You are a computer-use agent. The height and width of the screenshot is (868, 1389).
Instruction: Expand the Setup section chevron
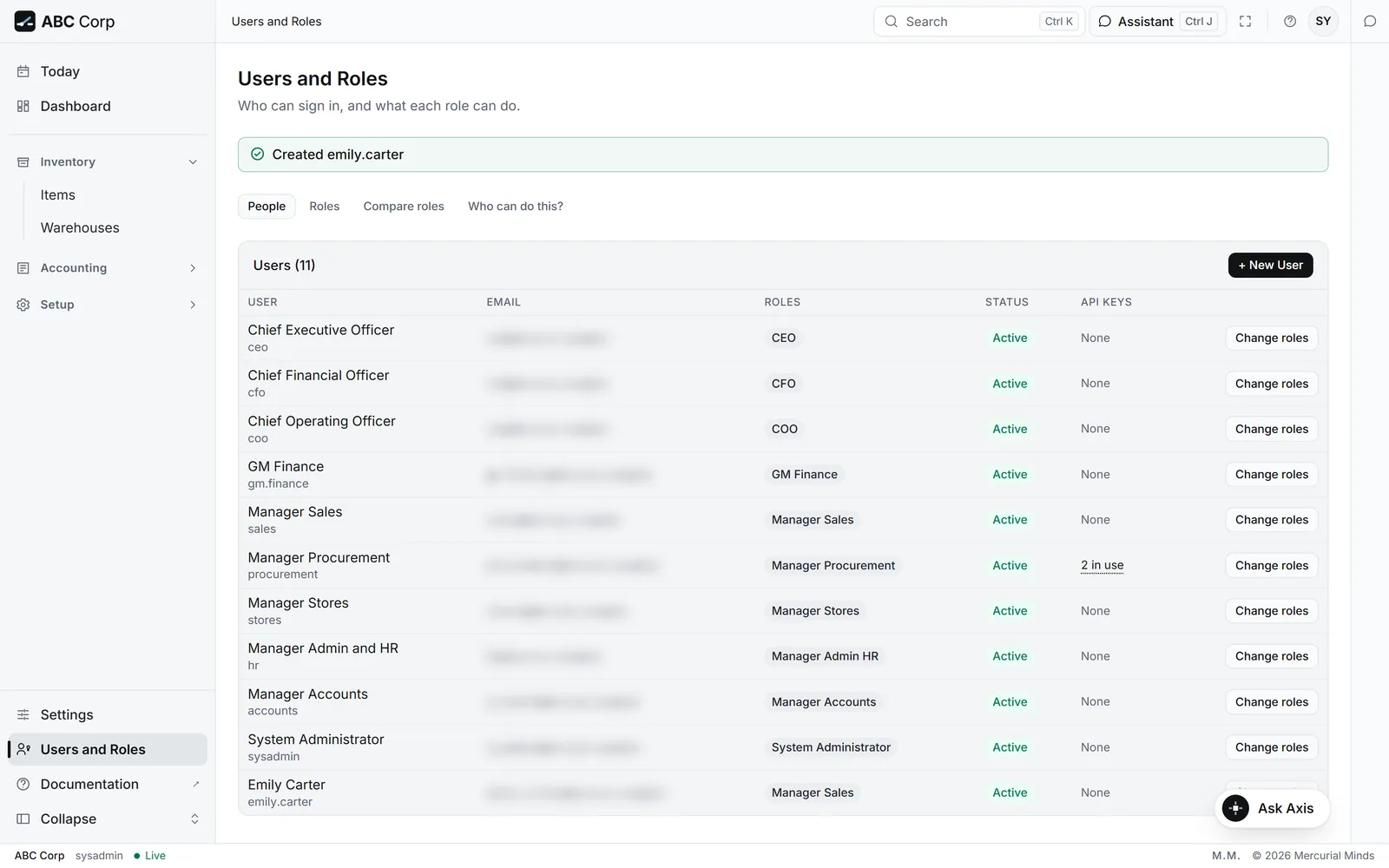(193, 305)
